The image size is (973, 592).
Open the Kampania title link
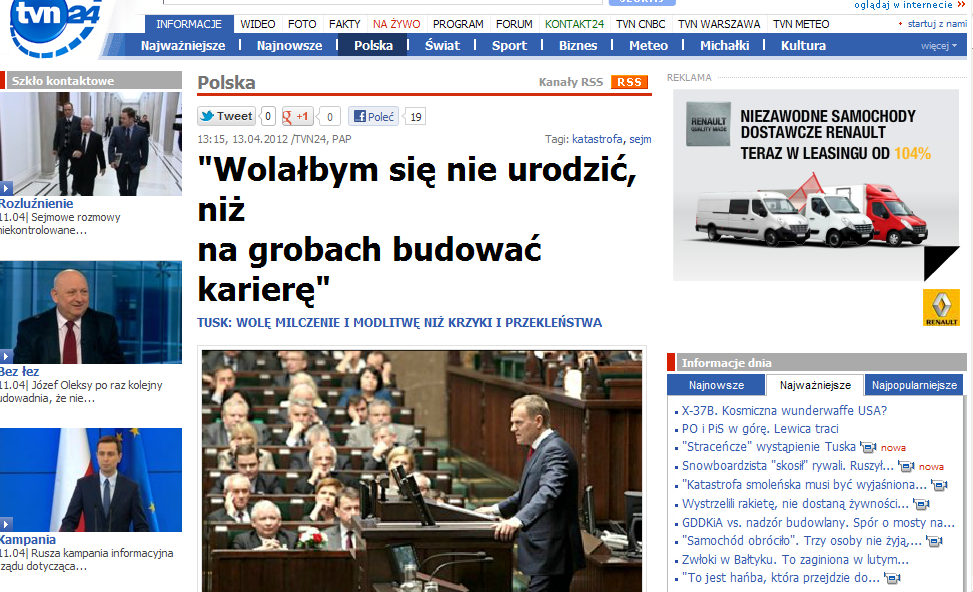point(28,540)
